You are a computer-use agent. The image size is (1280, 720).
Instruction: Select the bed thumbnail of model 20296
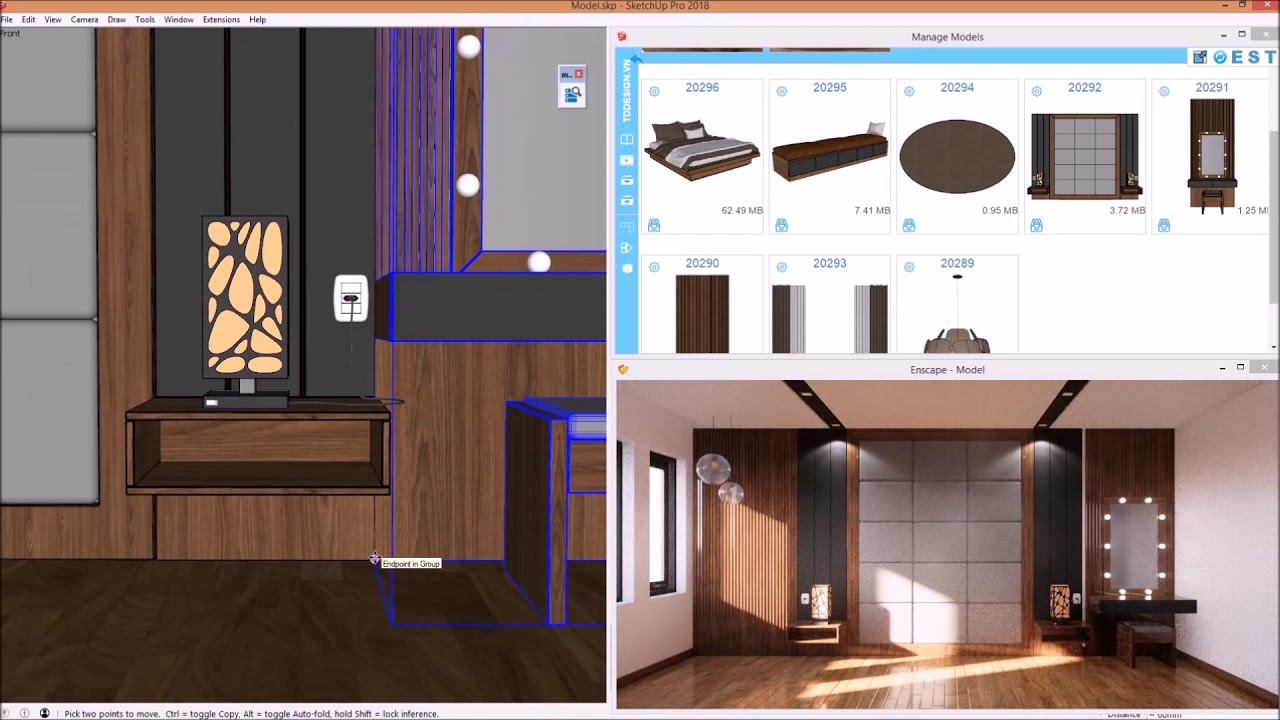click(702, 149)
